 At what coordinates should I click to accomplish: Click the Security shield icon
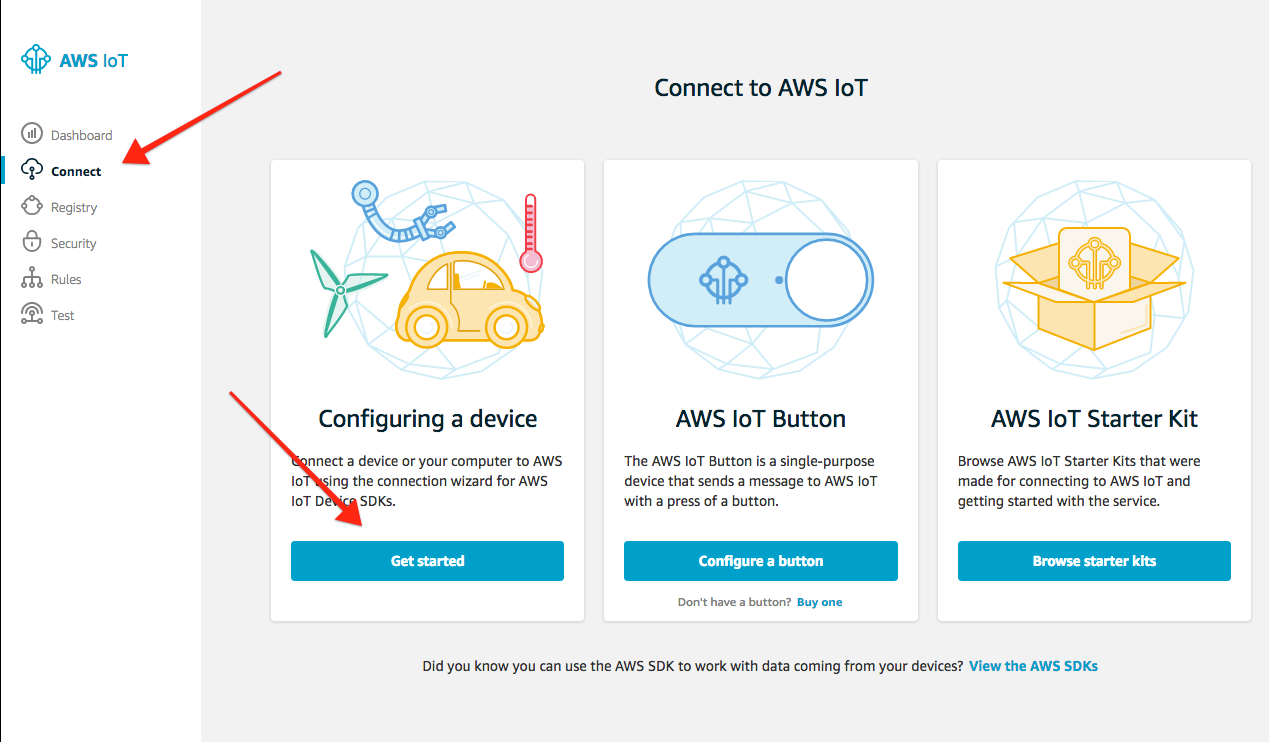pyautogui.click(x=31, y=242)
